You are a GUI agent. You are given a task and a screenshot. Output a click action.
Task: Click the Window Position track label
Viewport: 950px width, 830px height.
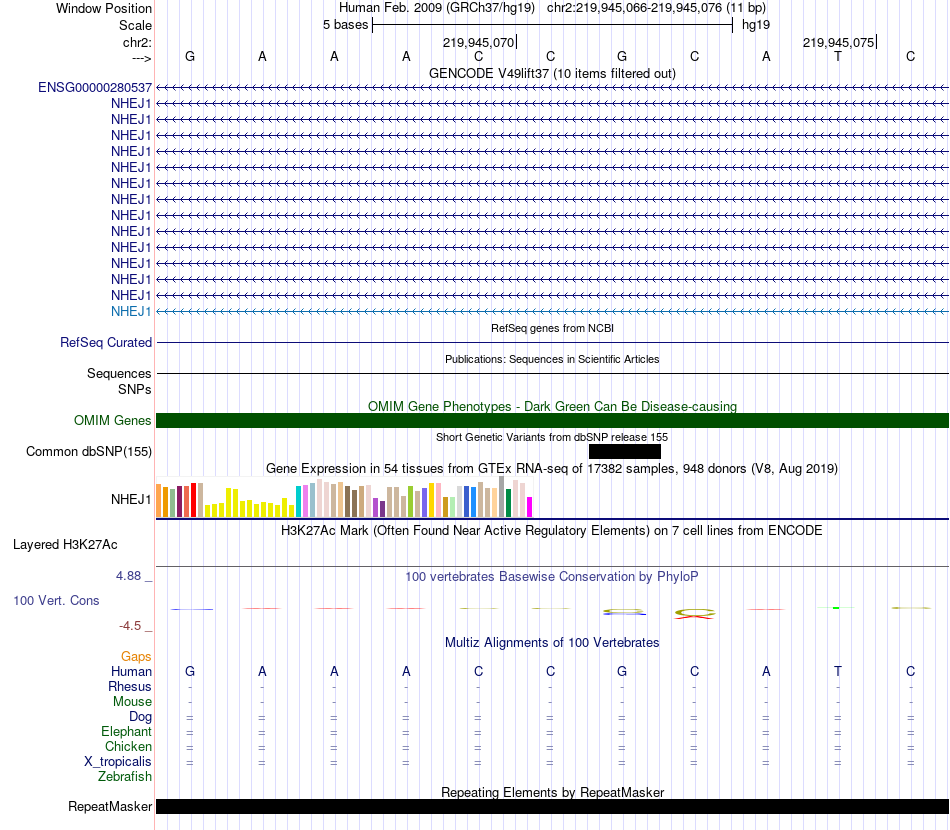104,8
